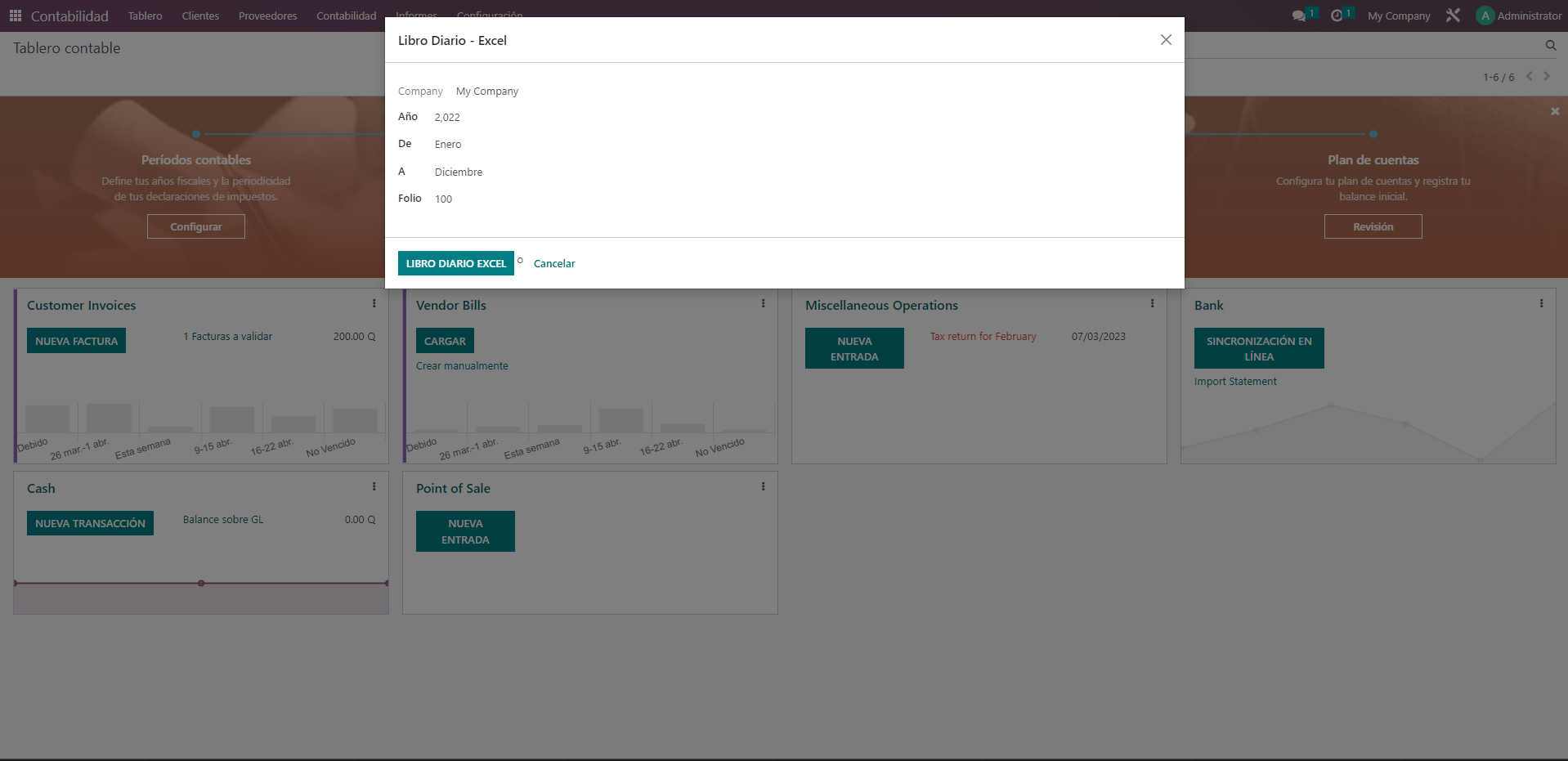Viewport: 1568px width, 761px height.
Task: Select the Año field value 2,022
Action: [447, 118]
